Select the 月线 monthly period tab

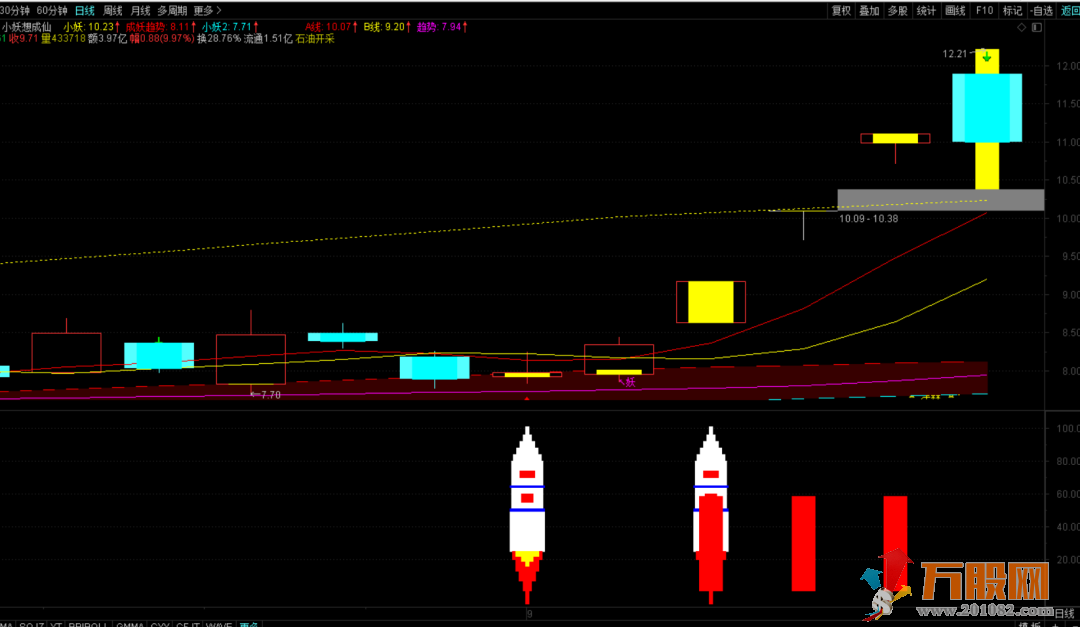[x=140, y=10]
